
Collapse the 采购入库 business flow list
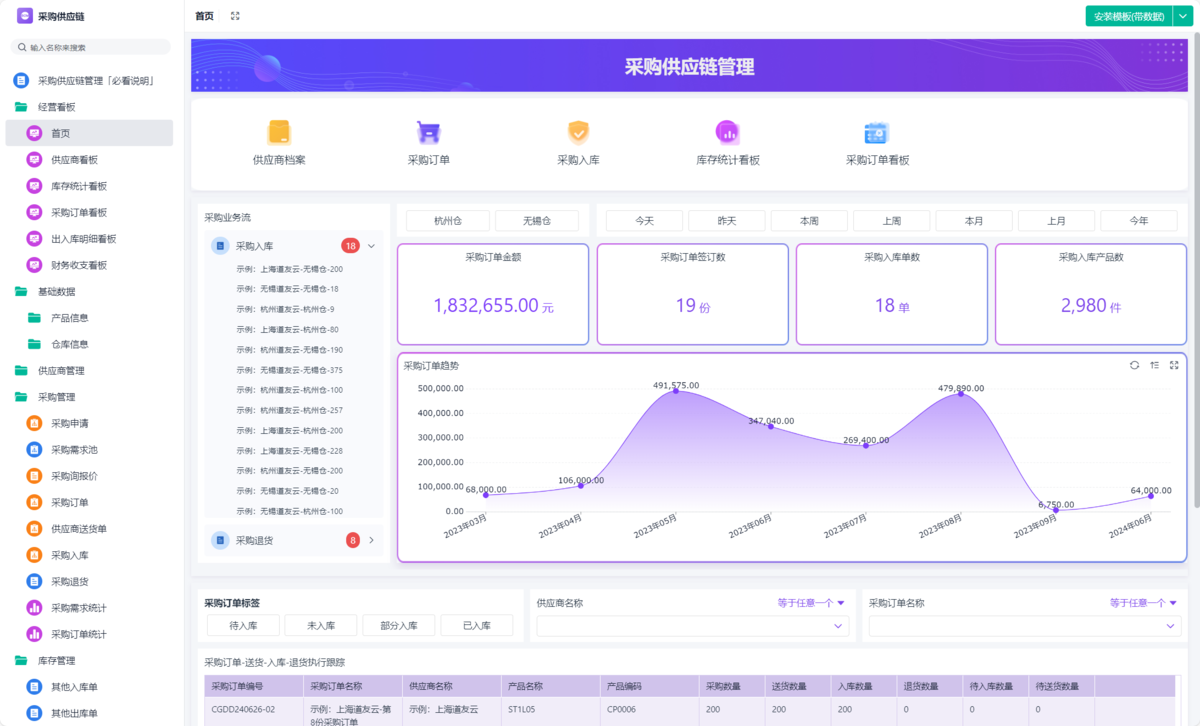click(371, 246)
